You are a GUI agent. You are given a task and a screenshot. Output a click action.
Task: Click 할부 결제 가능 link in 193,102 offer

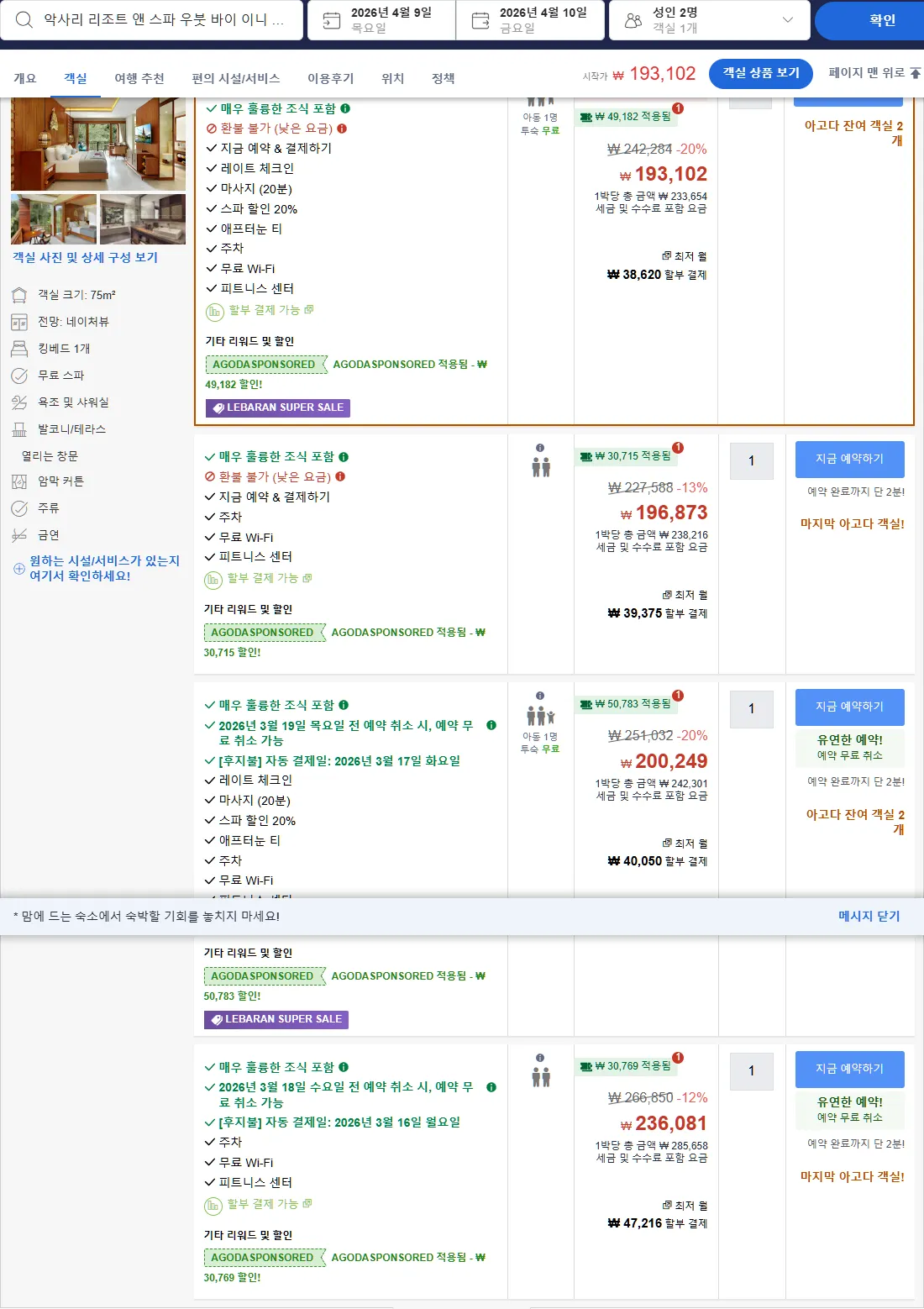[x=270, y=310]
